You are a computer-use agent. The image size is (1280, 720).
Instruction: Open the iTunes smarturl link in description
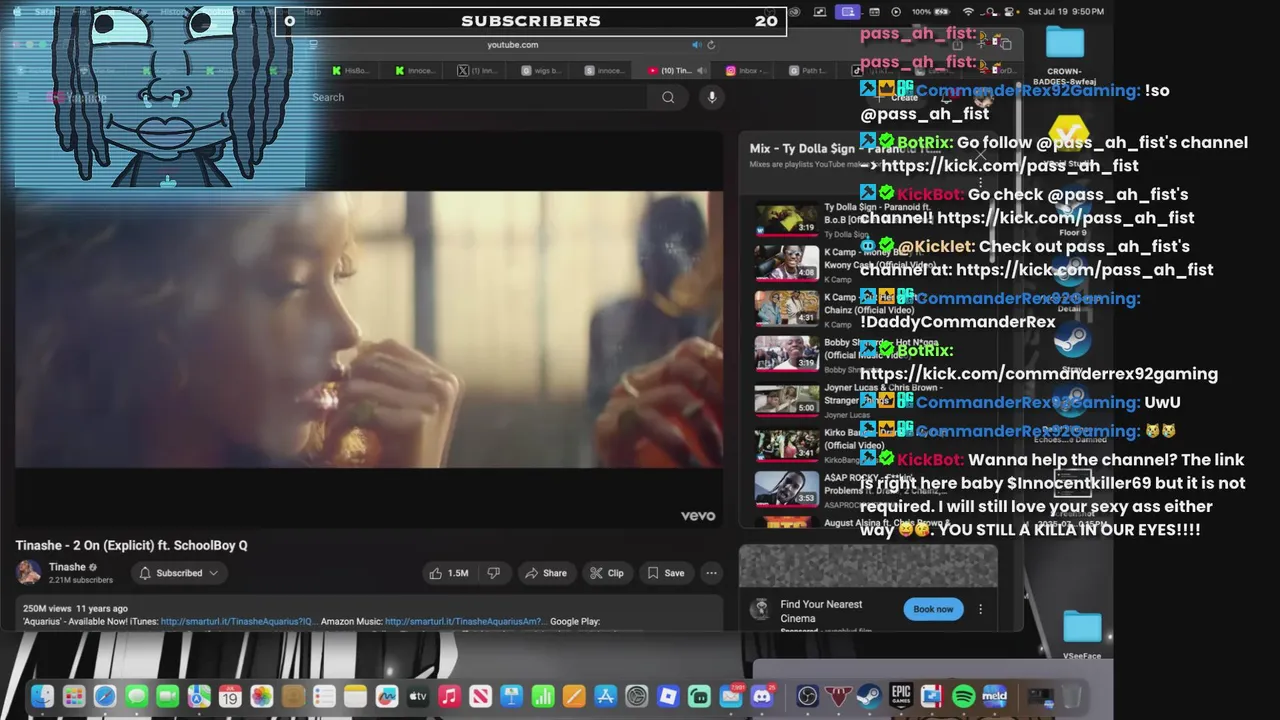(x=239, y=621)
